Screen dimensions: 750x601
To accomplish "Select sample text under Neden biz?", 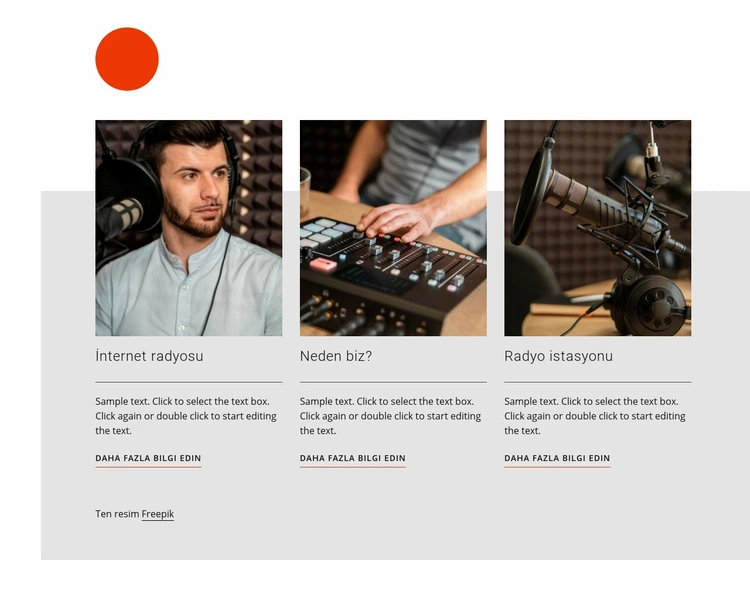I will point(390,416).
